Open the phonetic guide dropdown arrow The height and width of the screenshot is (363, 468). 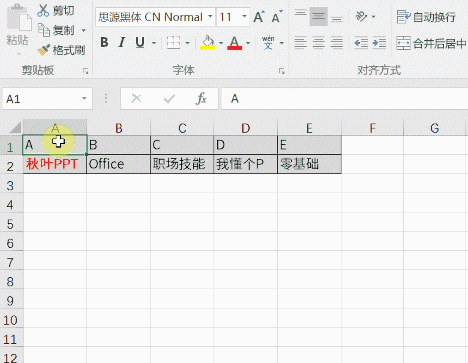[282, 43]
